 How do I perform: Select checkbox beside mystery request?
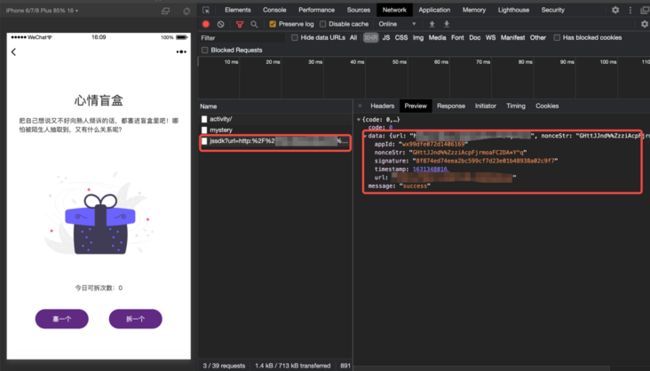tap(204, 130)
